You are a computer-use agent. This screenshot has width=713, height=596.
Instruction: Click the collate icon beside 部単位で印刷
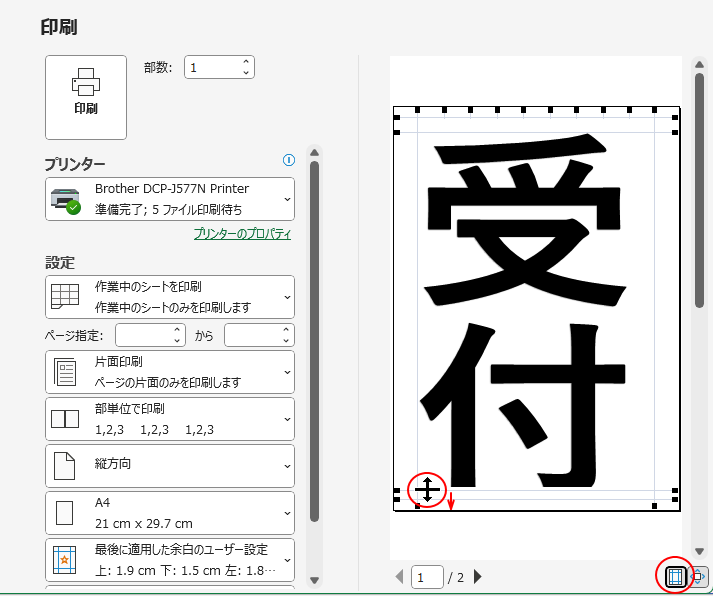(x=65, y=419)
